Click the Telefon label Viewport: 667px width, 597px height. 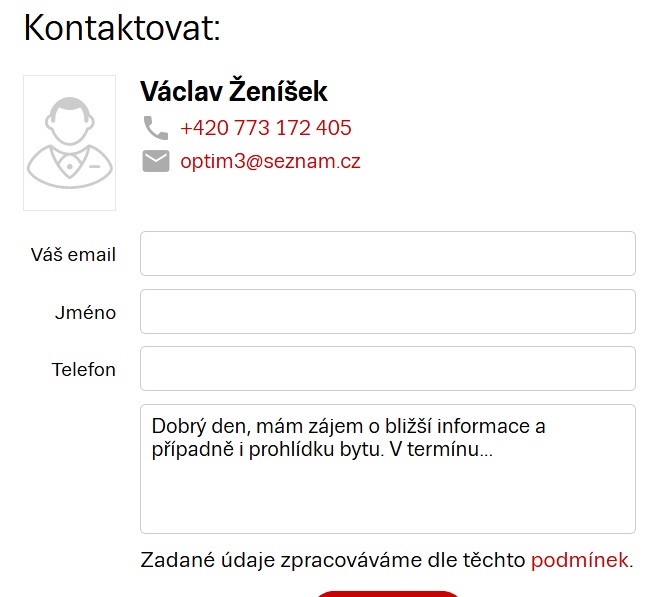[x=83, y=369]
